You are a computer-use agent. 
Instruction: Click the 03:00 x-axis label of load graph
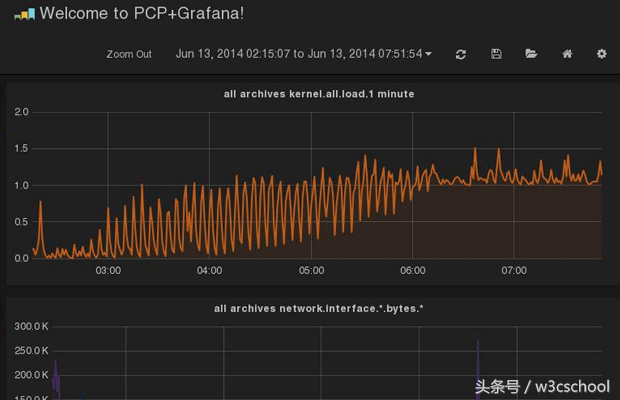(x=108, y=271)
